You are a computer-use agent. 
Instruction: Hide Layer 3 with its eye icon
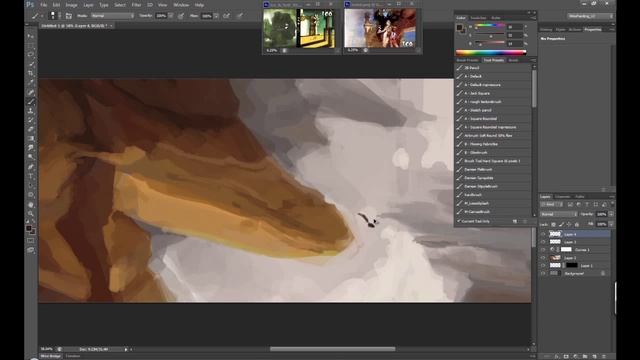[x=543, y=242]
